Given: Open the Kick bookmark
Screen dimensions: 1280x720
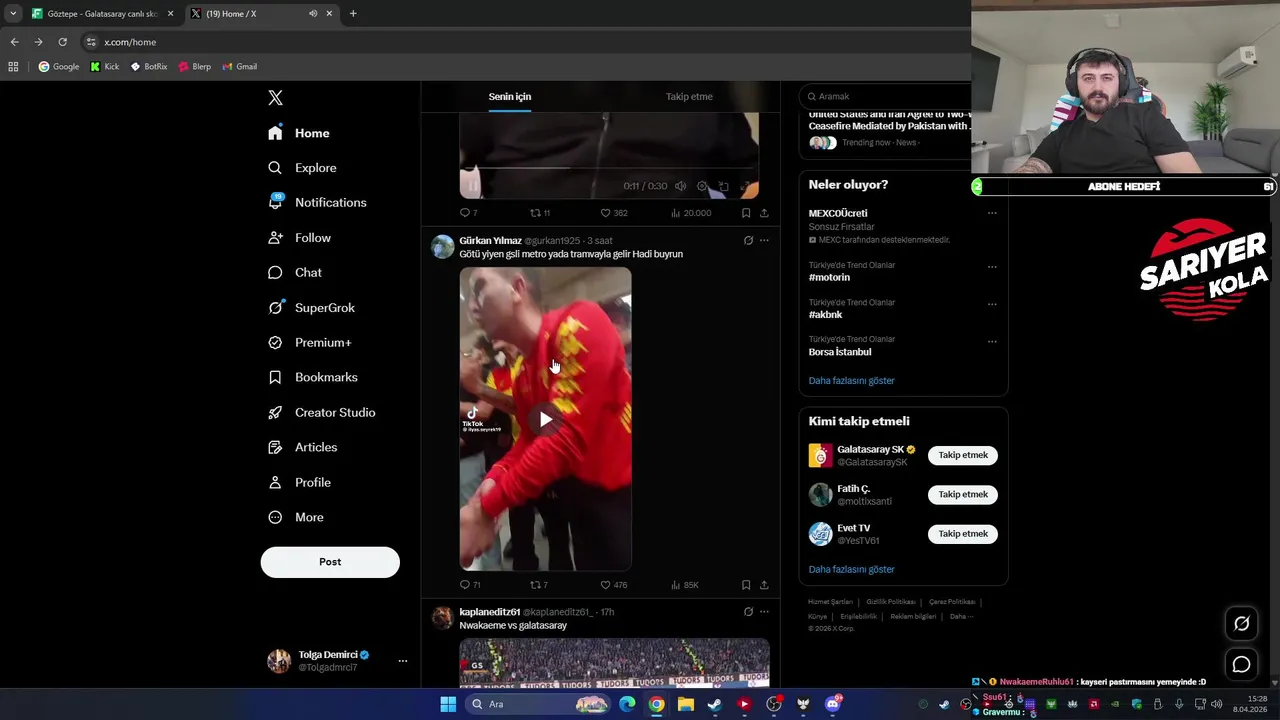Looking at the screenshot, I should [x=104, y=67].
